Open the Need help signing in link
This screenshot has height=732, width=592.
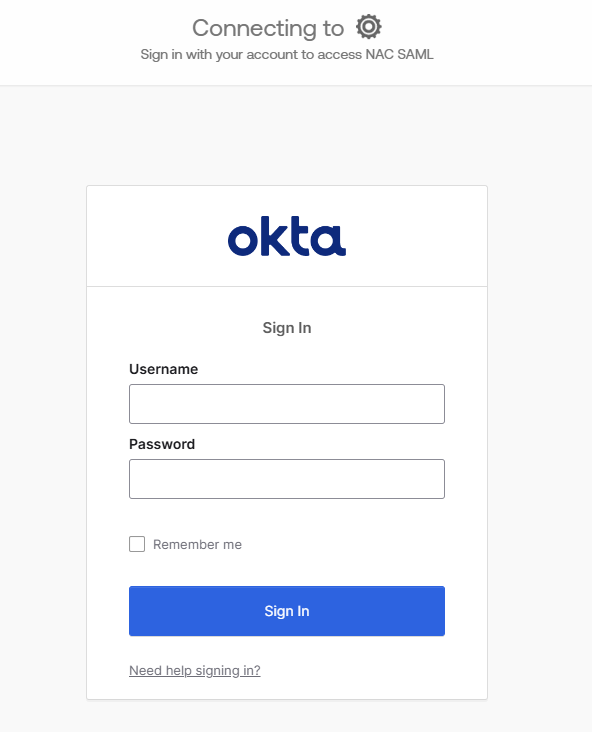click(x=195, y=670)
